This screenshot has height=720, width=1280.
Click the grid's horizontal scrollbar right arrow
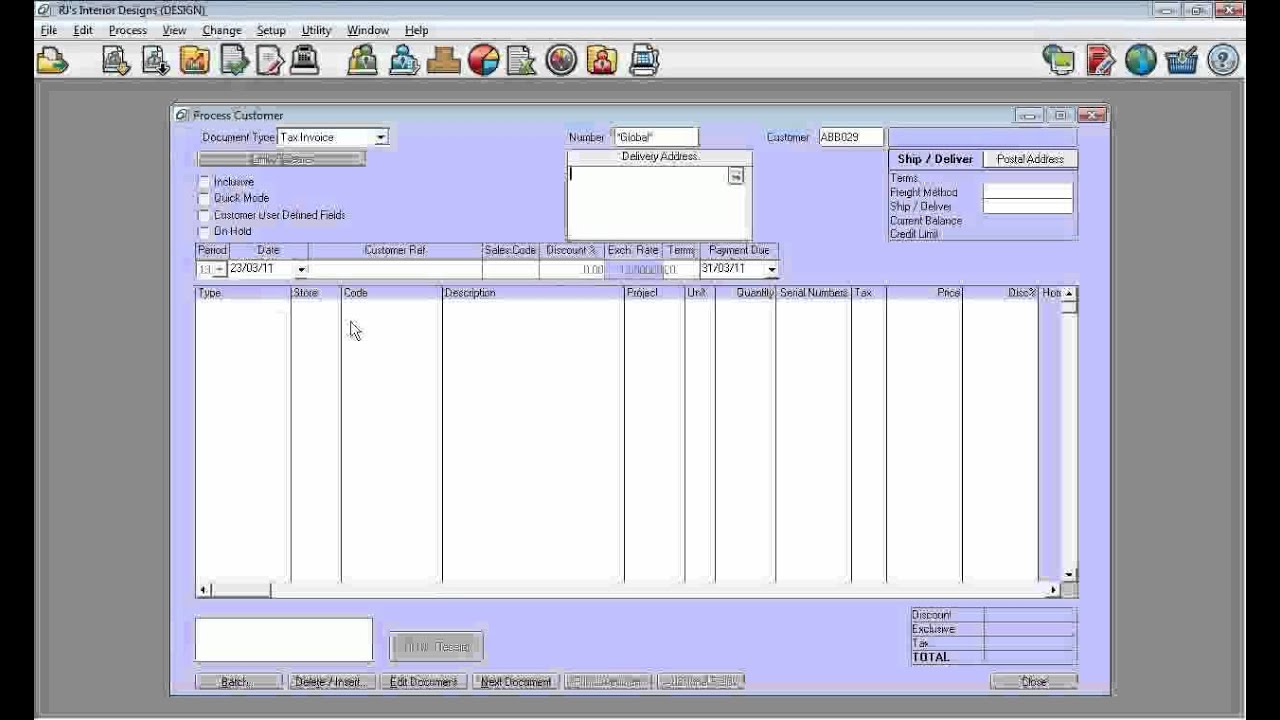[x=1053, y=590]
